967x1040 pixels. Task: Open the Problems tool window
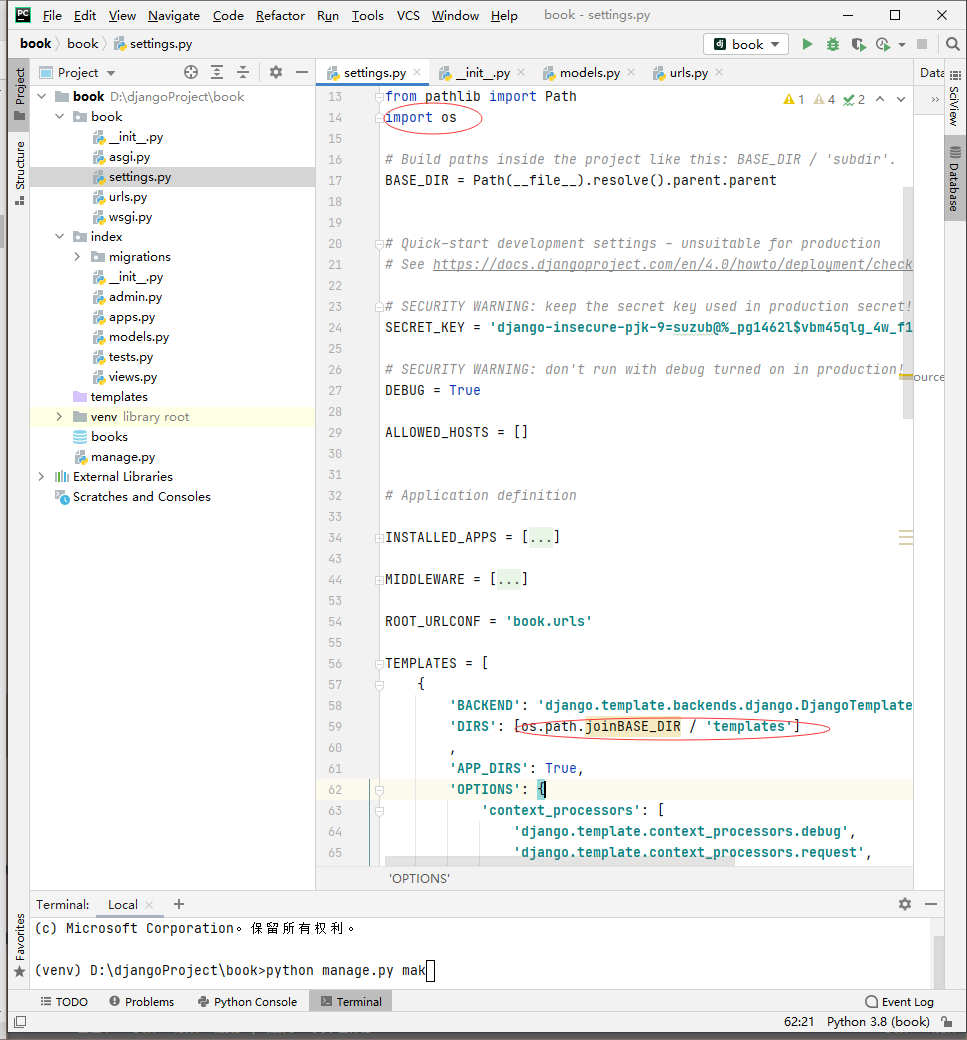point(142,1002)
